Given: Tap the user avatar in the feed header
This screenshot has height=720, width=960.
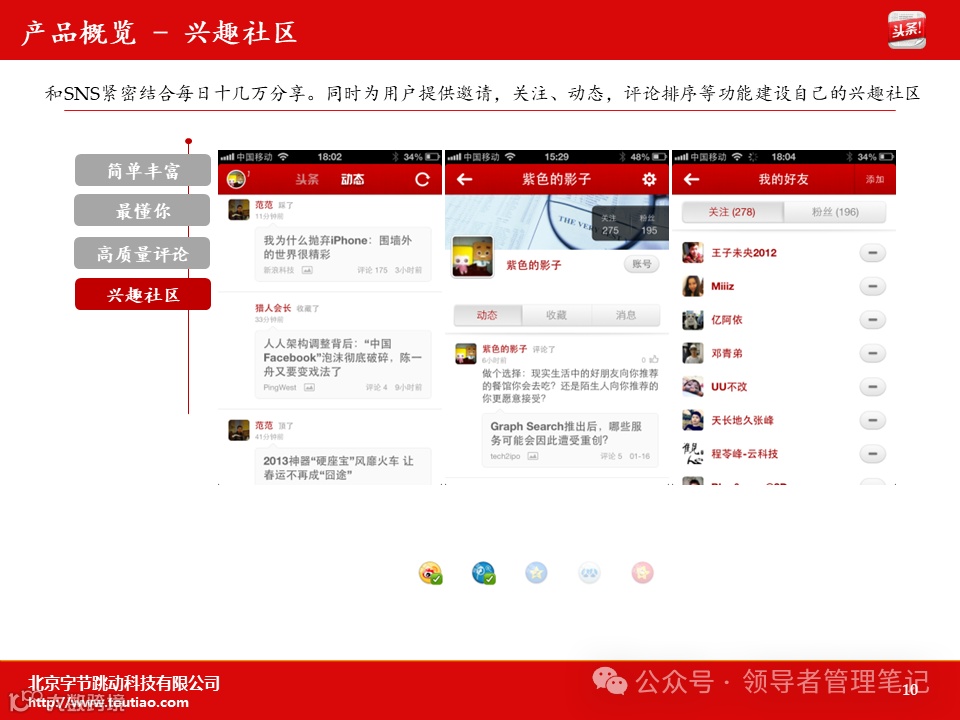Looking at the screenshot, I should click(x=235, y=180).
